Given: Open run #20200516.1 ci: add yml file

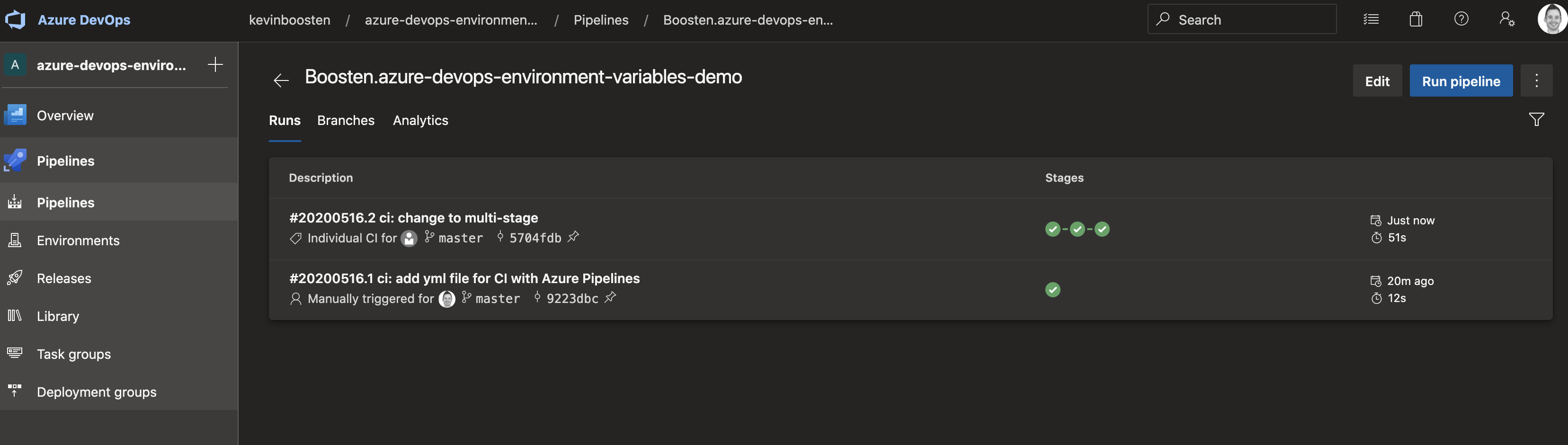Looking at the screenshot, I should tap(464, 278).
